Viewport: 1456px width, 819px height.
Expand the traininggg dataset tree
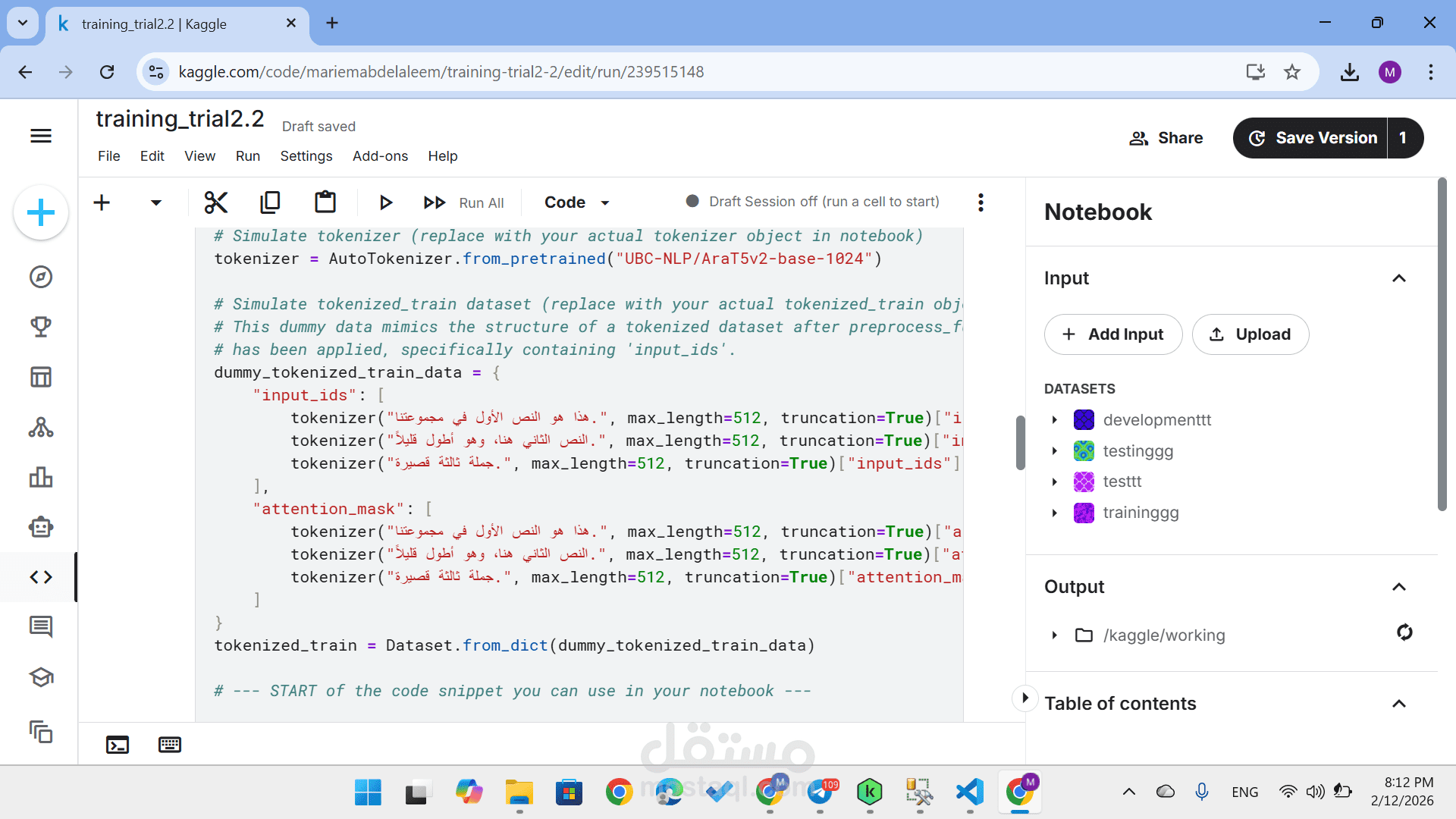pyautogui.click(x=1054, y=513)
